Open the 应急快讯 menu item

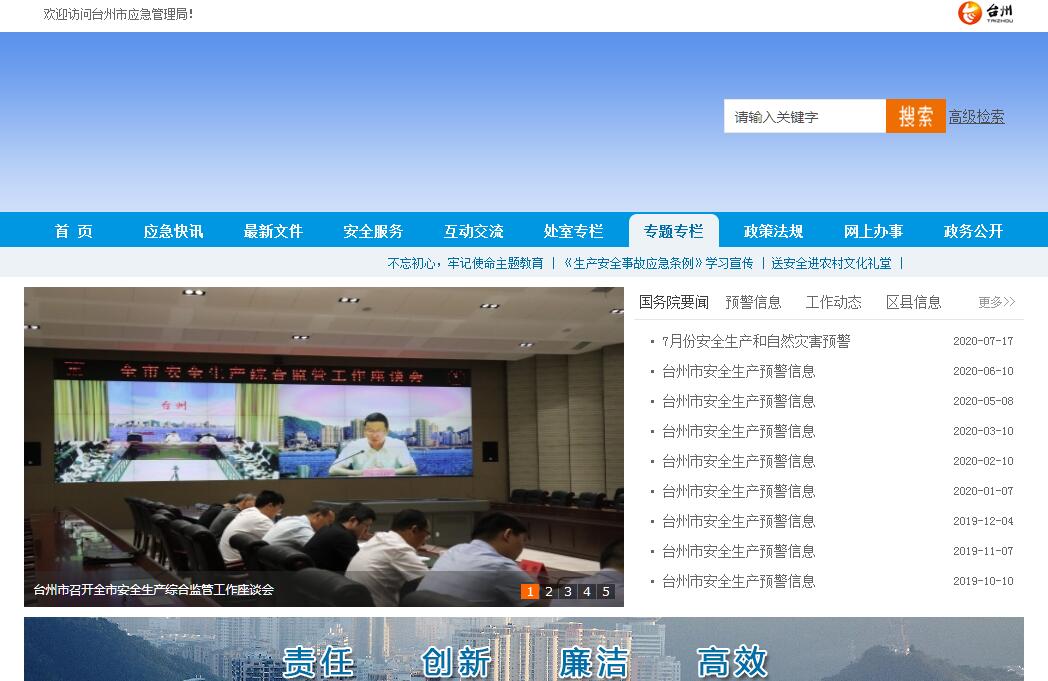coord(173,231)
